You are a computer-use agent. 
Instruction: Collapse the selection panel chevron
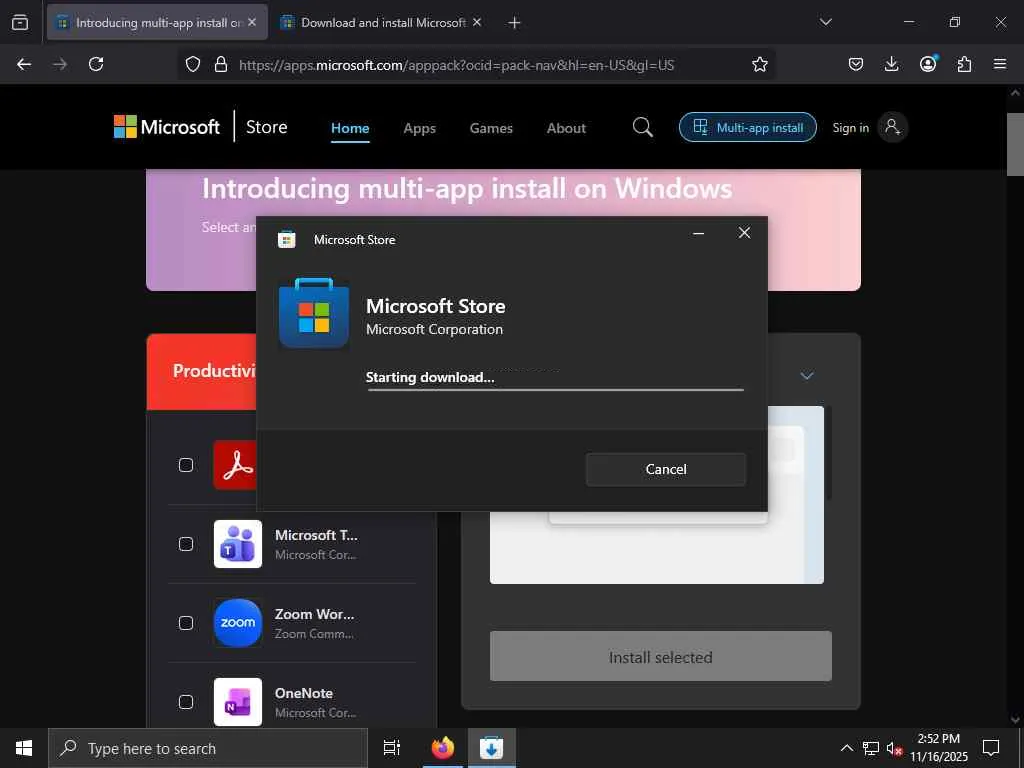[807, 376]
